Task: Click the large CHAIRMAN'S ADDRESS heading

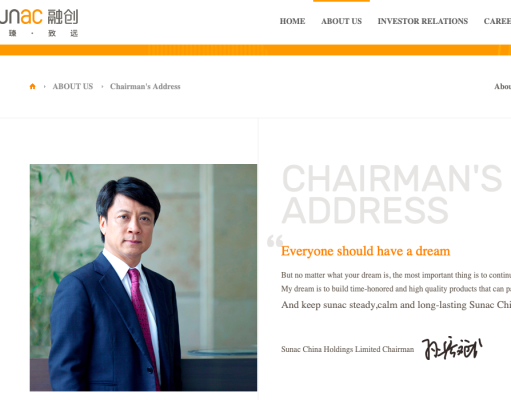Action: pos(392,194)
